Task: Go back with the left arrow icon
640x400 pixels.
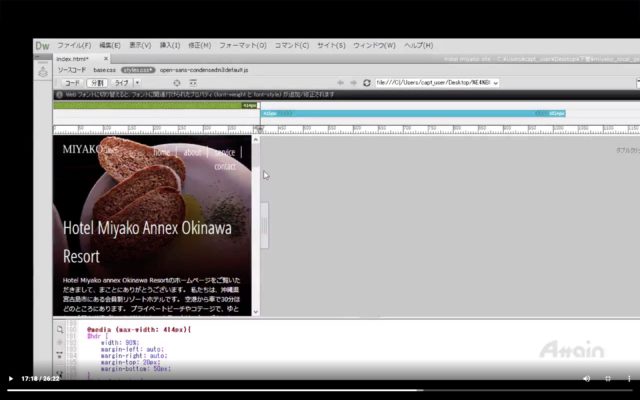Action: point(340,83)
